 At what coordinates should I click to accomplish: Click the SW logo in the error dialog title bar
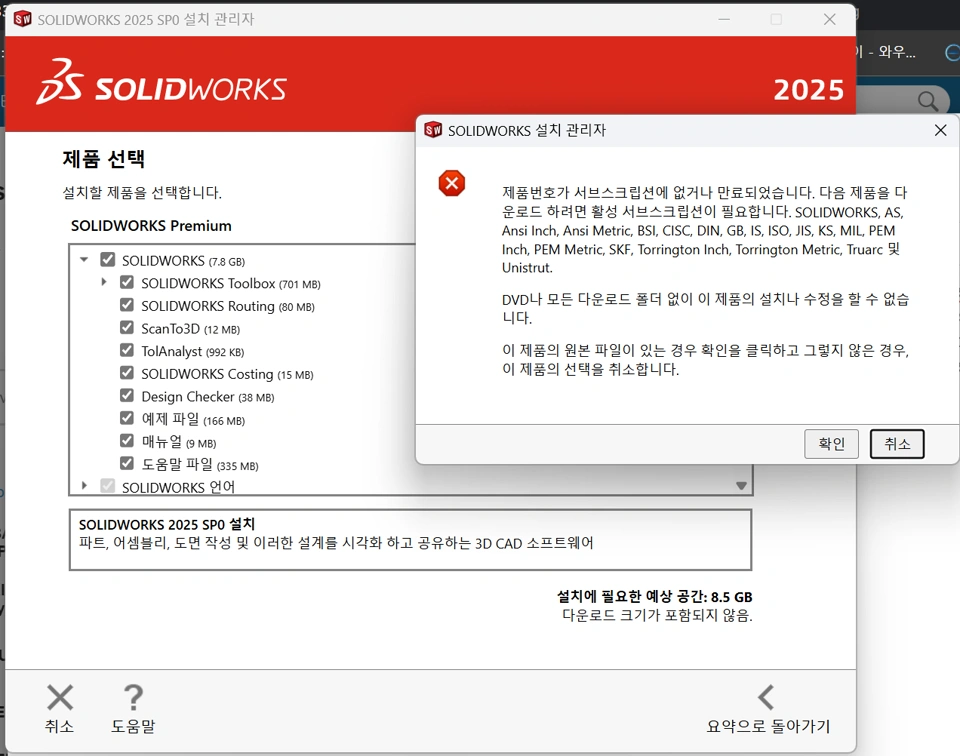[x=433, y=130]
